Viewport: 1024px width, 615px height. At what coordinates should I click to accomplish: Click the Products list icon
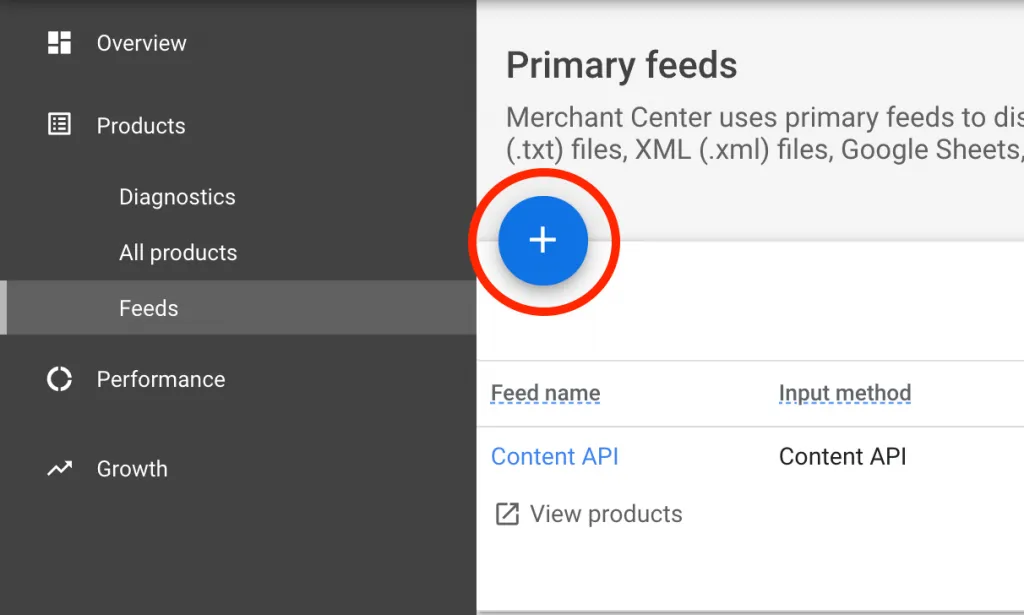[59, 124]
